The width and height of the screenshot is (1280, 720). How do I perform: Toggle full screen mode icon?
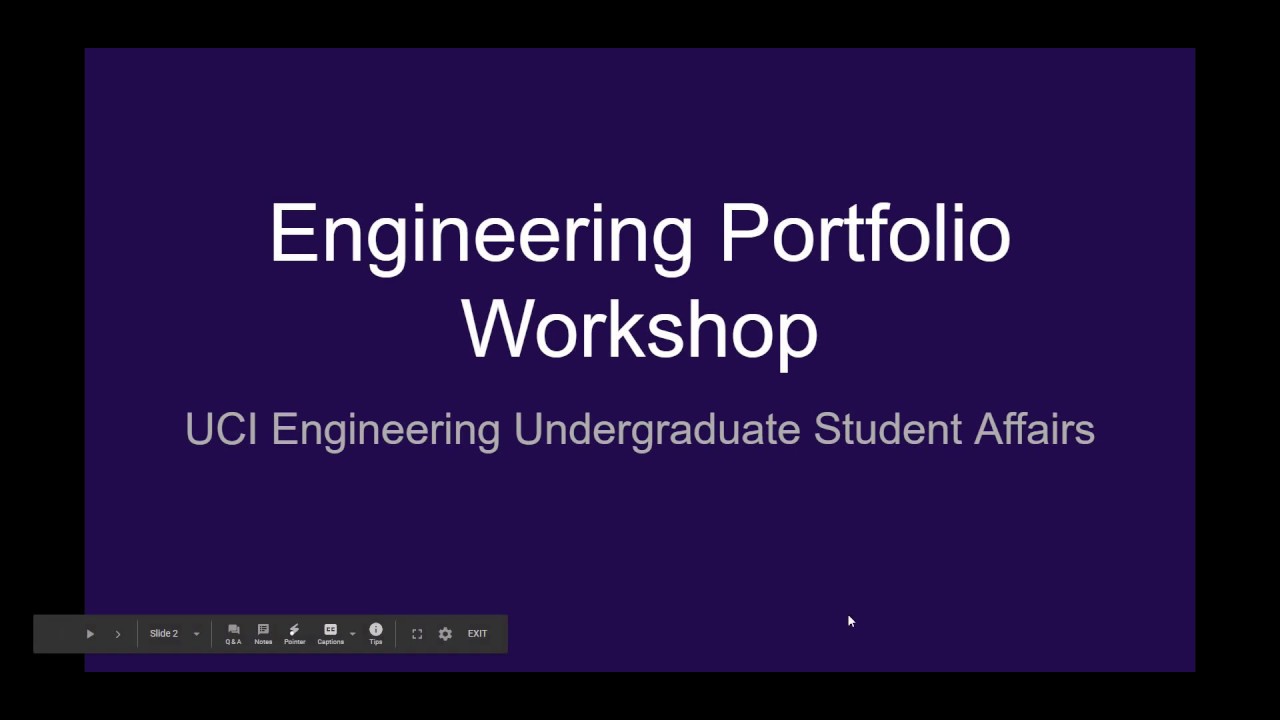(417, 634)
